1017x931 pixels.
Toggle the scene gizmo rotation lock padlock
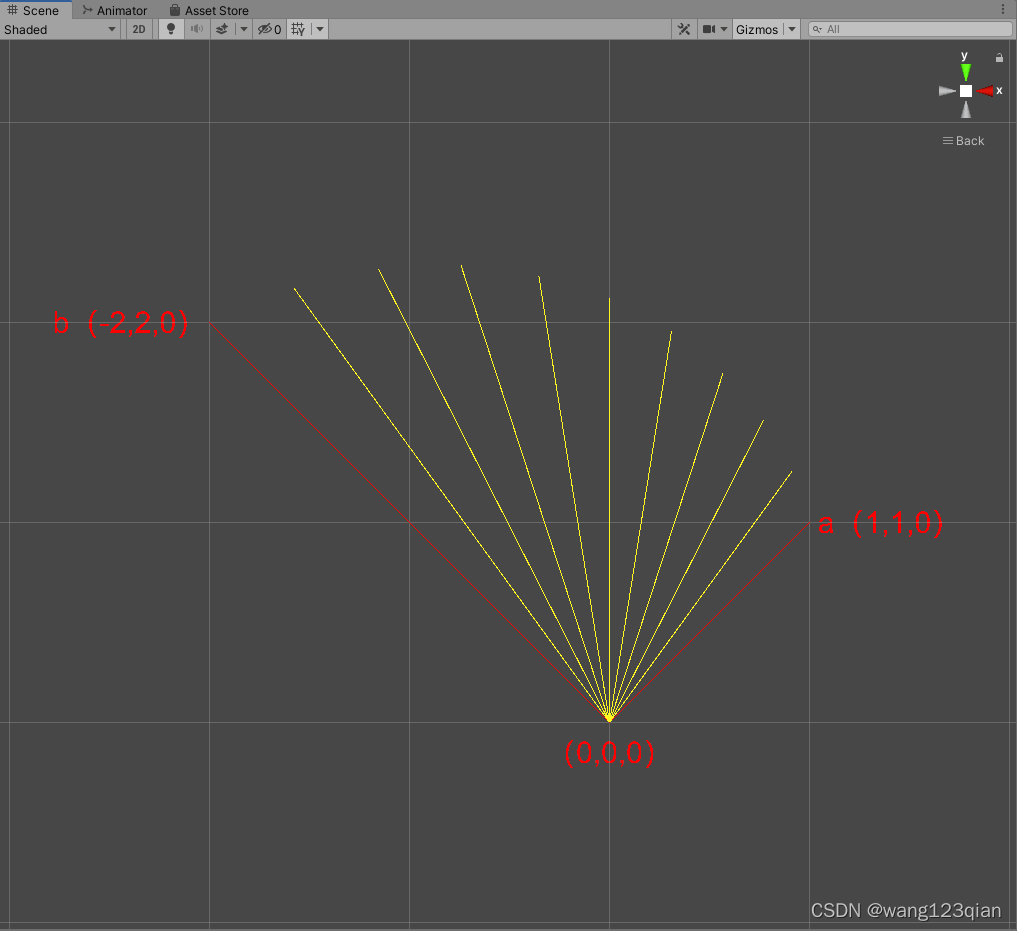(x=999, y=58)
